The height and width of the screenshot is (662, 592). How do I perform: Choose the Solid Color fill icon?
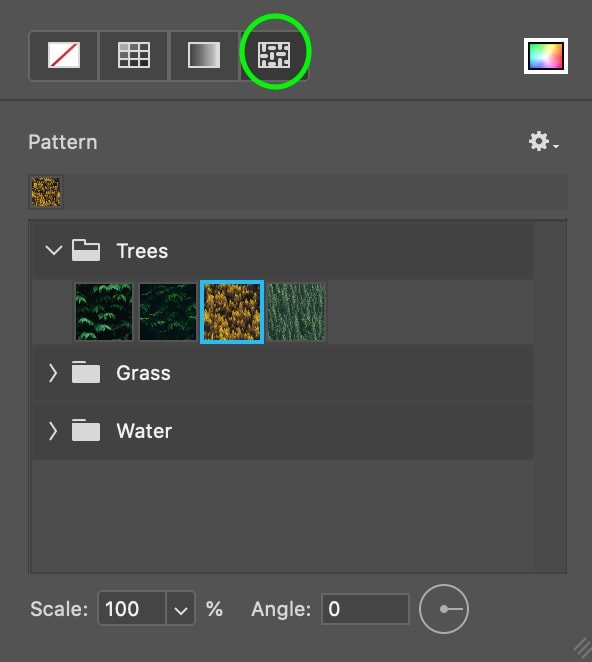(x=133, y=55)
